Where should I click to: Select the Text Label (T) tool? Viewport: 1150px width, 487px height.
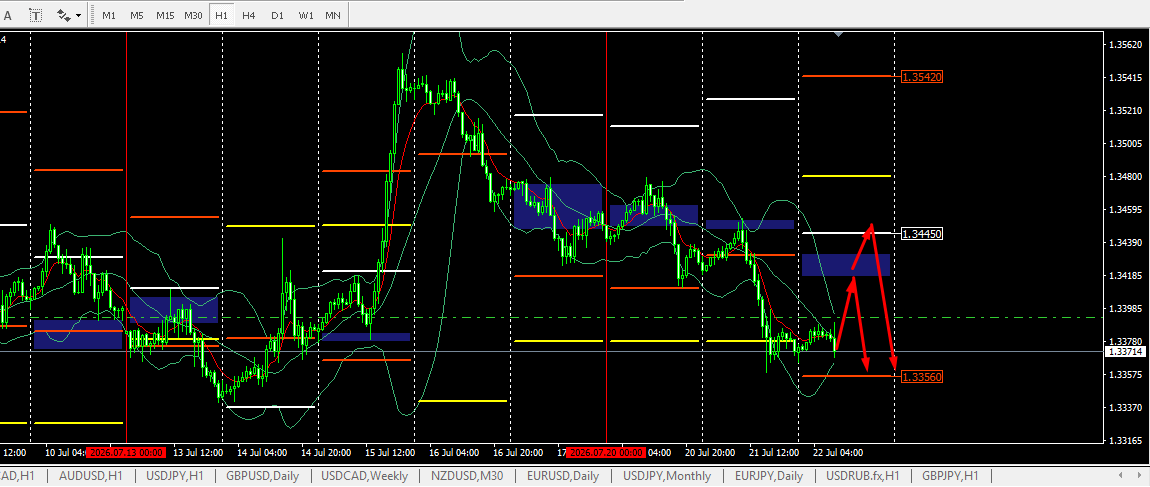[36, 15]
